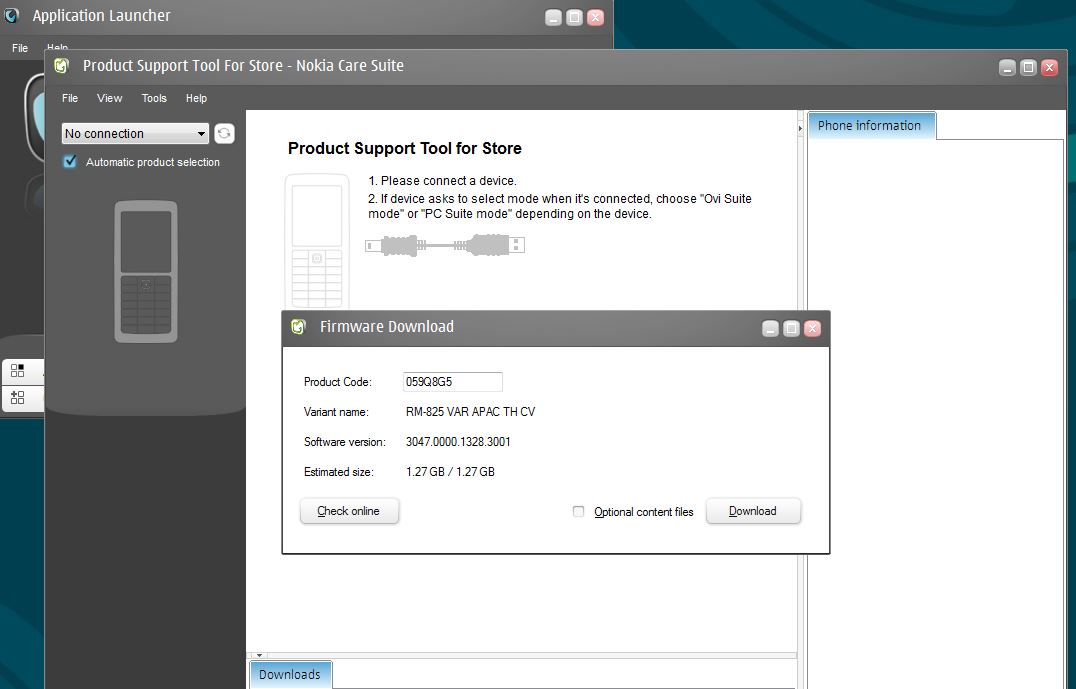This screenshot has width=1076, height=689.
Task: Select the Downloads tab
Action: click(290, 675)
